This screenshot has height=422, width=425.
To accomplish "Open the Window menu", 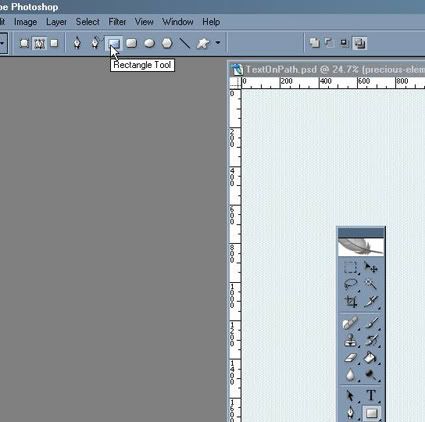I will tap(178, 22).
